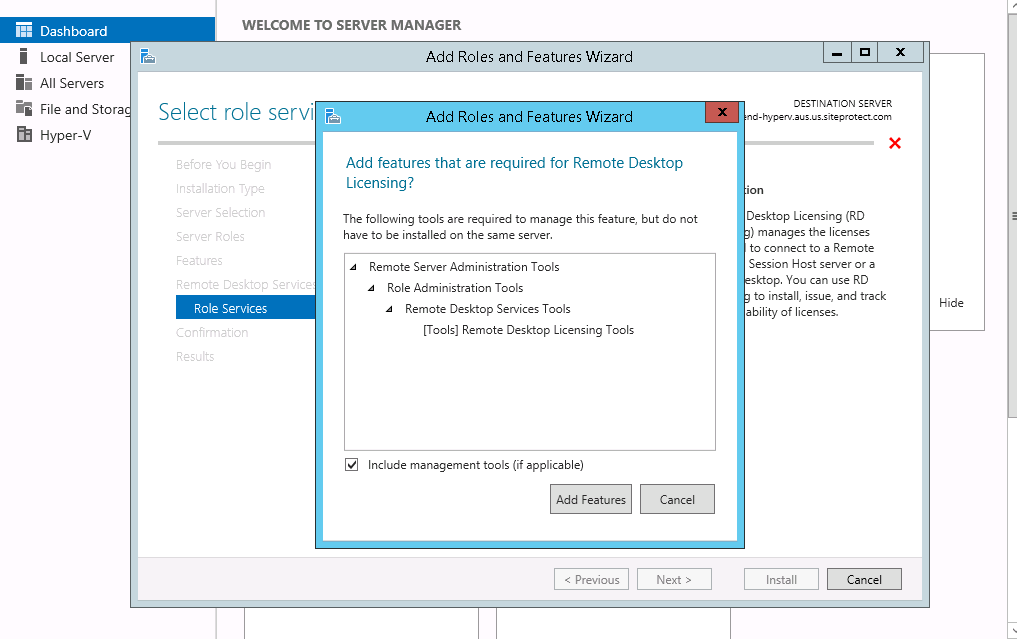Click the wizard icon in the background window title bar

click(x=148, y=56)
